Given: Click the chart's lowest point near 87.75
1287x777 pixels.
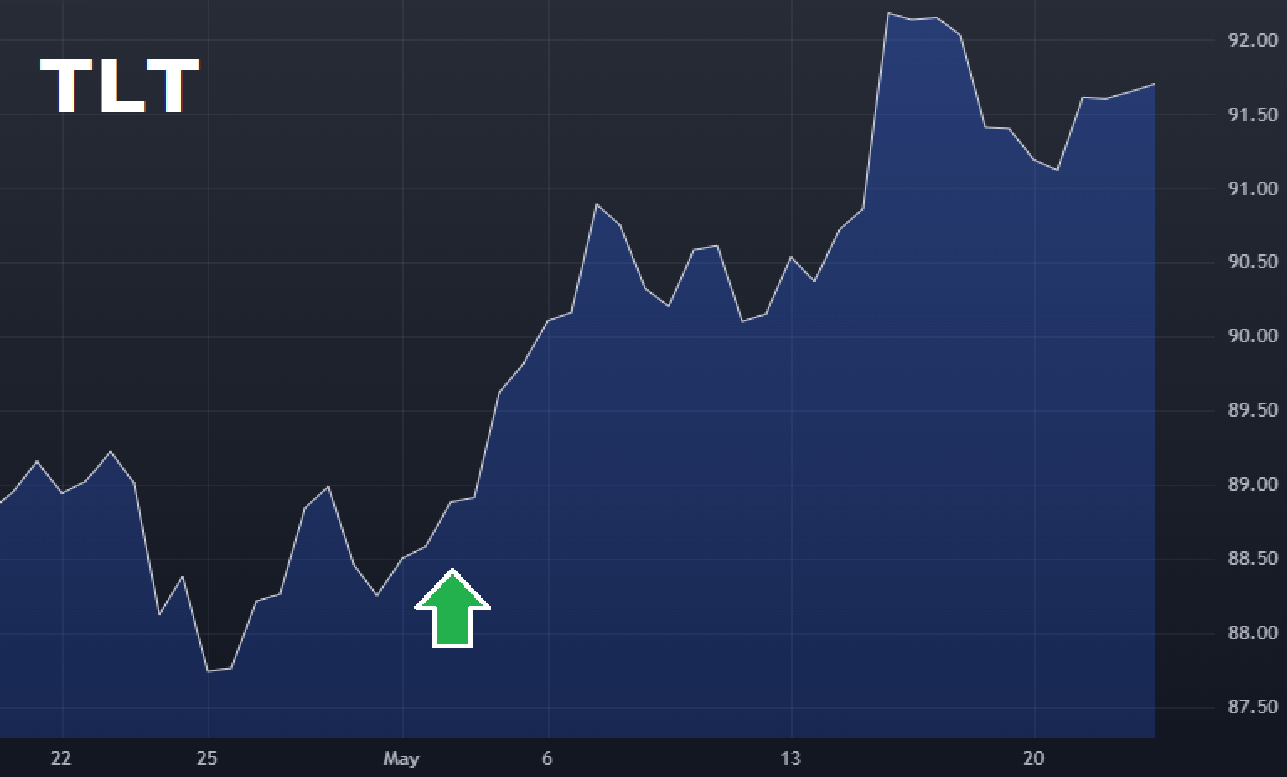Looking at the screenshot, I should click(x=208, y=671).
